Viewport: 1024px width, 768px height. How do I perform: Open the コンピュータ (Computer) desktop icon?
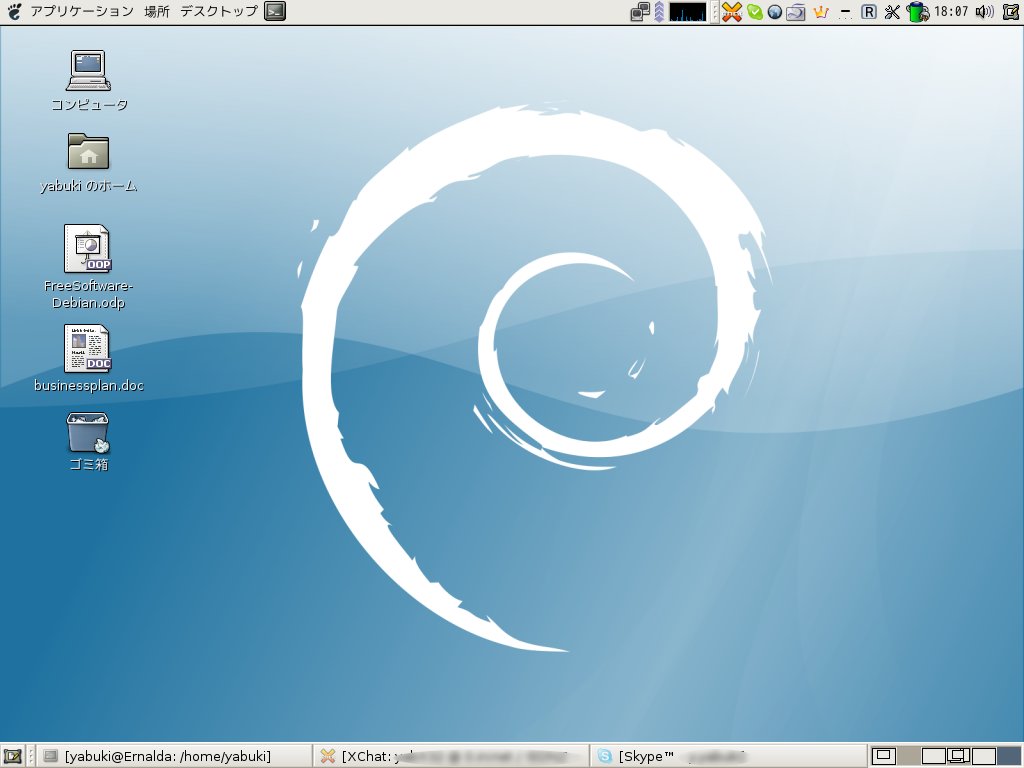(88, 71)
